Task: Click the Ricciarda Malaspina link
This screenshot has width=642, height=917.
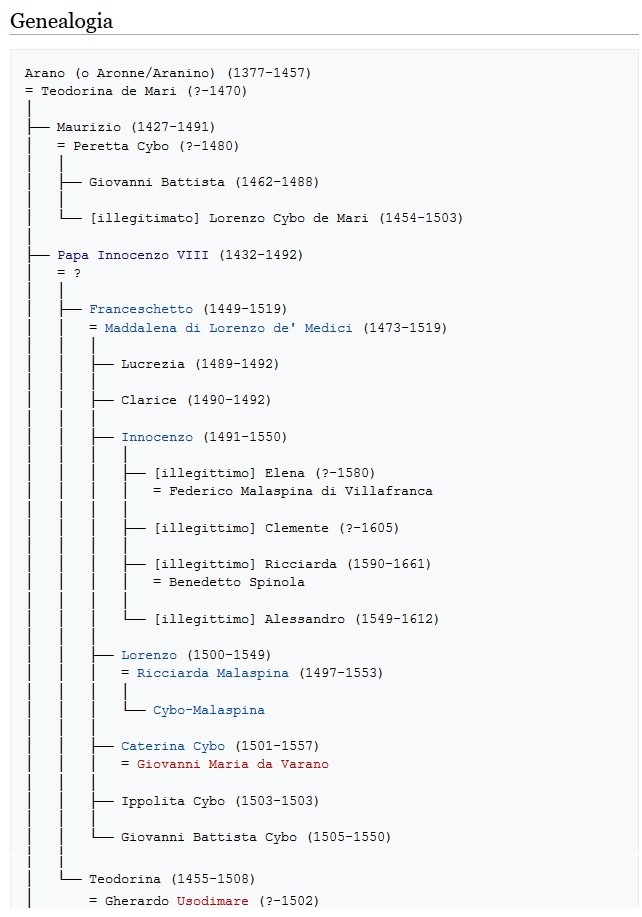Action: 213,673
